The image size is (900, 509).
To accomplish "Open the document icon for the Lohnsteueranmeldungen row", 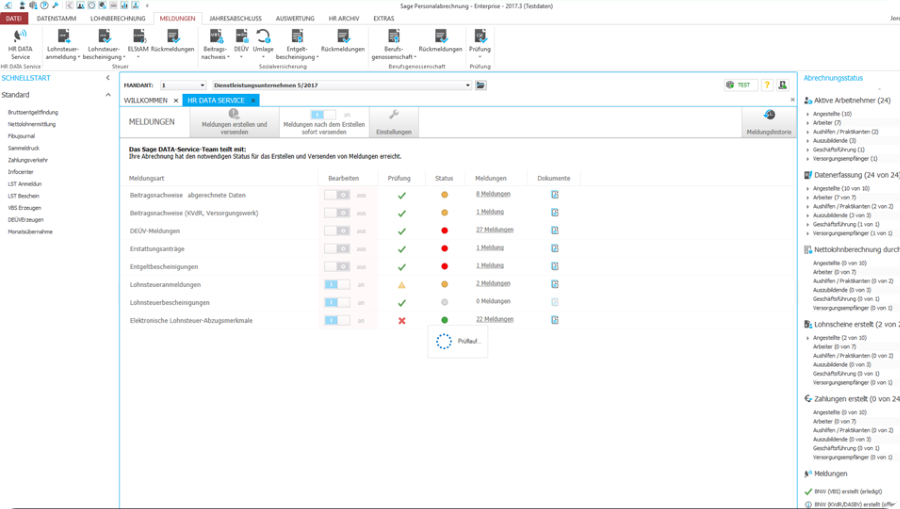I will coord(554,283).
